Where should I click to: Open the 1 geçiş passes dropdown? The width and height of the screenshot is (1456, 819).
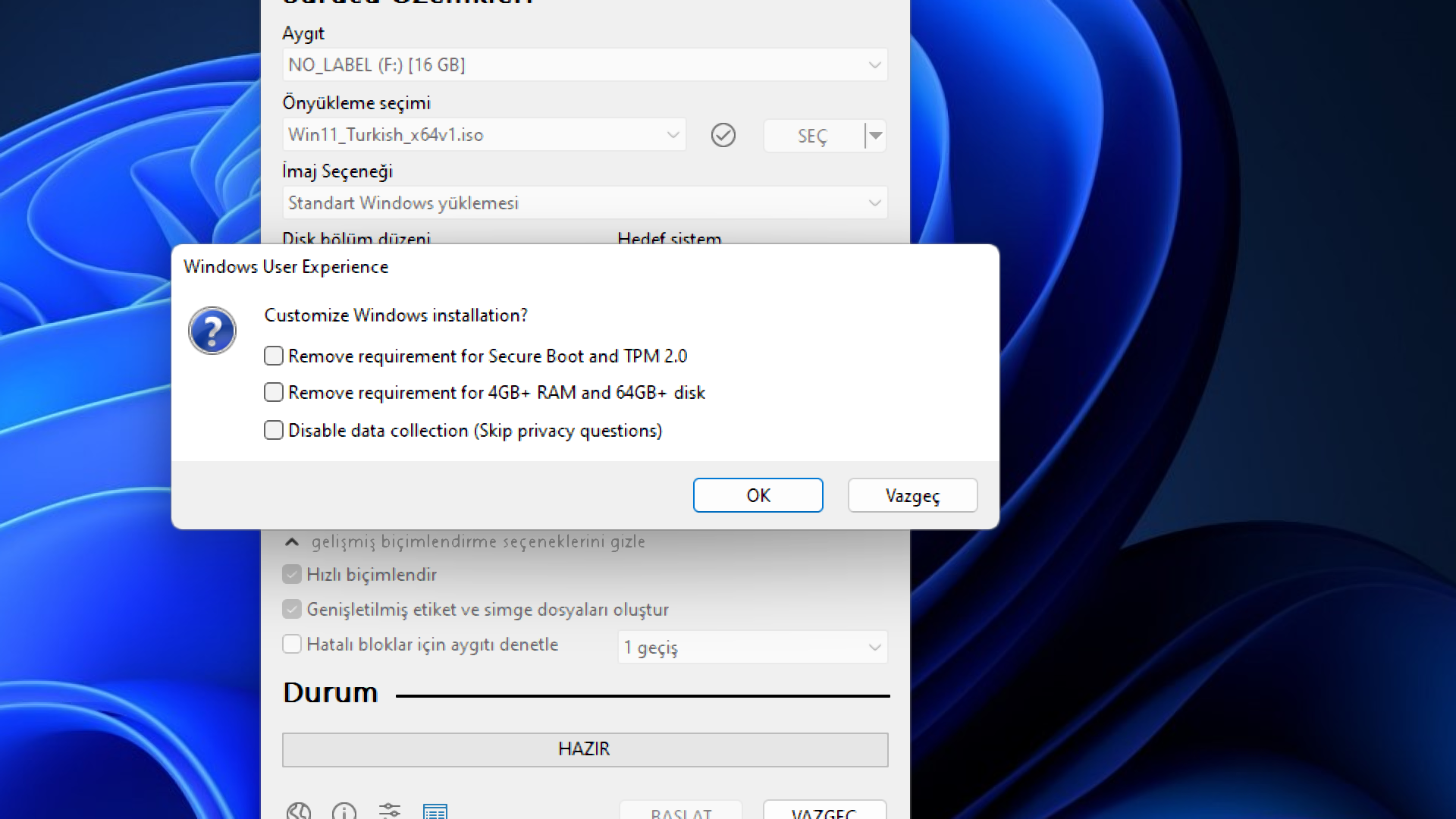pos(752,648)
